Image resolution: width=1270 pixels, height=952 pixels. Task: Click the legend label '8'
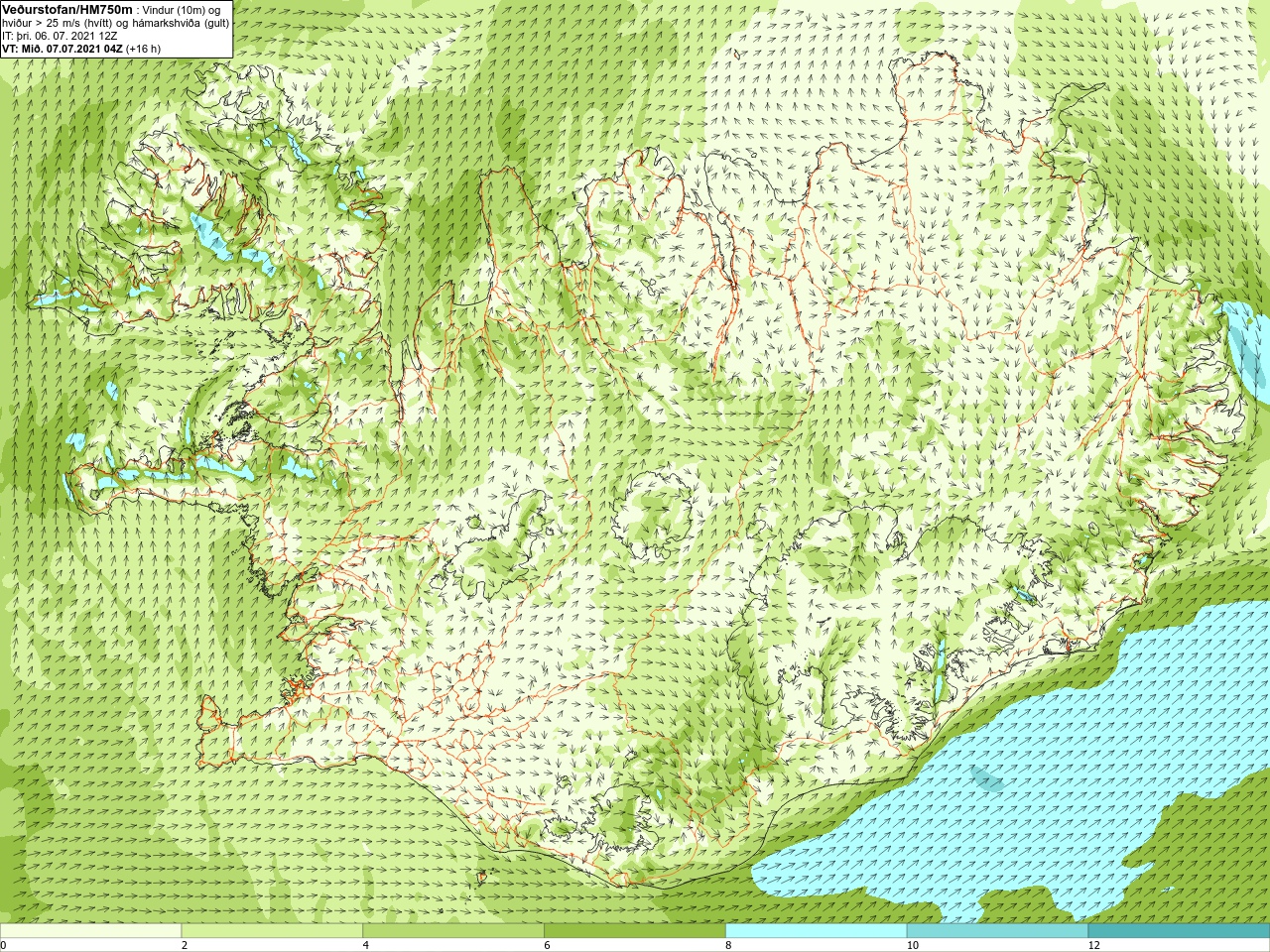click(729, 945)
